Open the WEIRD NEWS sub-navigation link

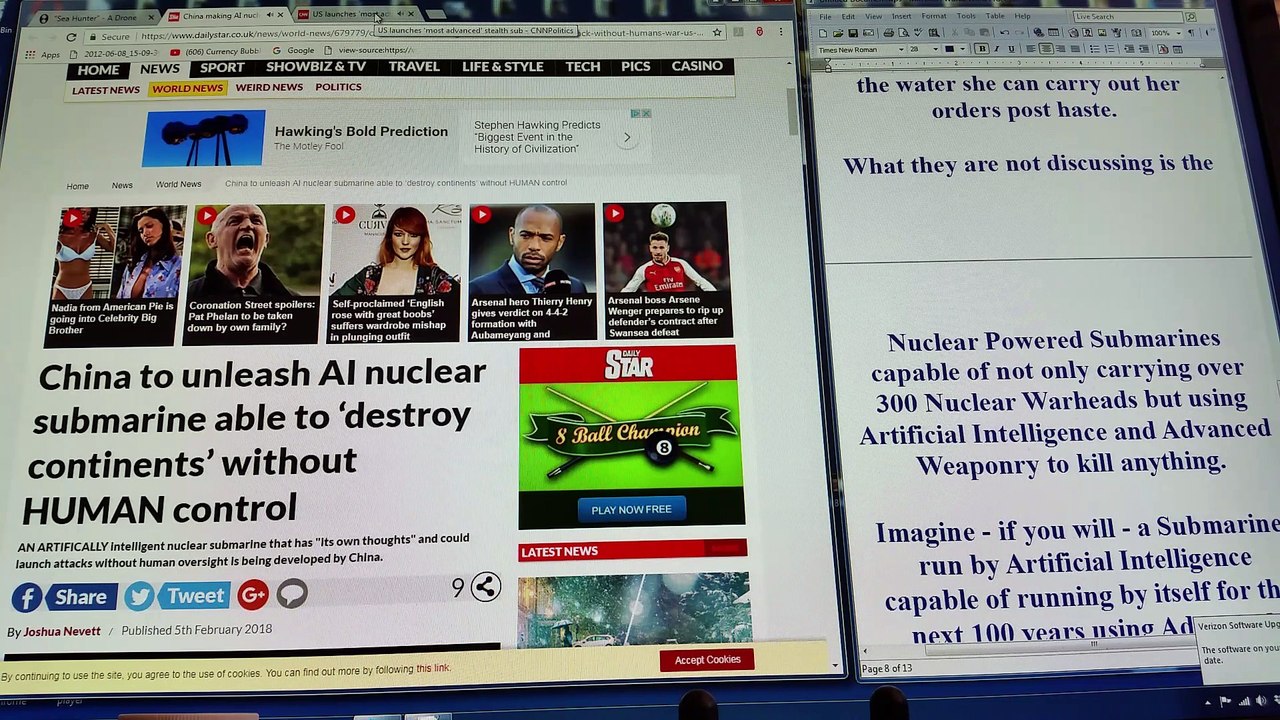point(269,87)
